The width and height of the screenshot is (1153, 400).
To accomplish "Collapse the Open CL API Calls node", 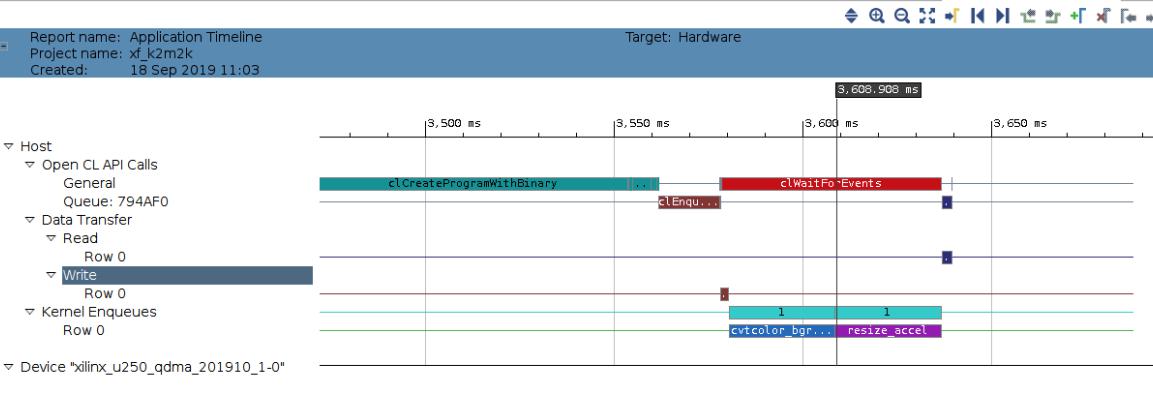I will tap(30, 165).
